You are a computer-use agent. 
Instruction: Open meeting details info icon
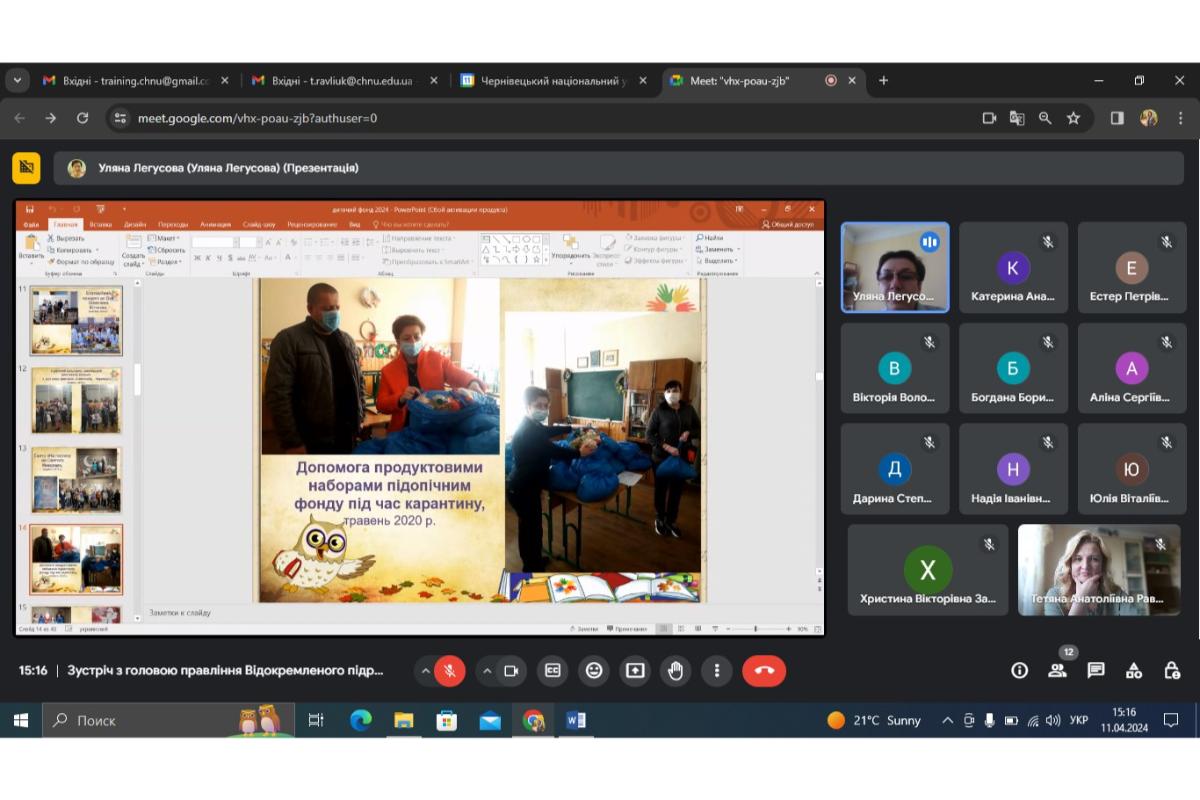[1019, 671]
